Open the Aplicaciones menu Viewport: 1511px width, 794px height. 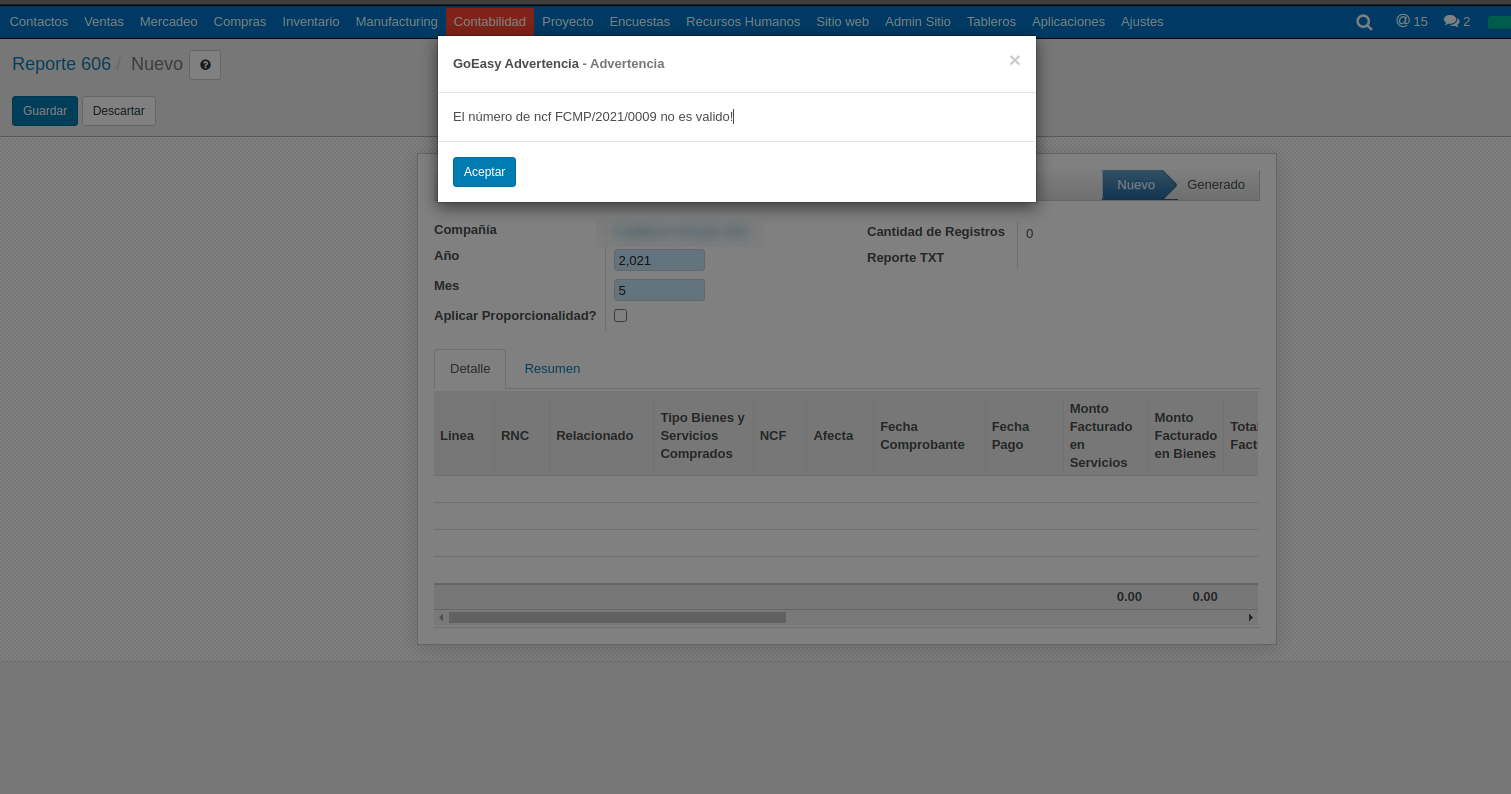pos(1068,21)
